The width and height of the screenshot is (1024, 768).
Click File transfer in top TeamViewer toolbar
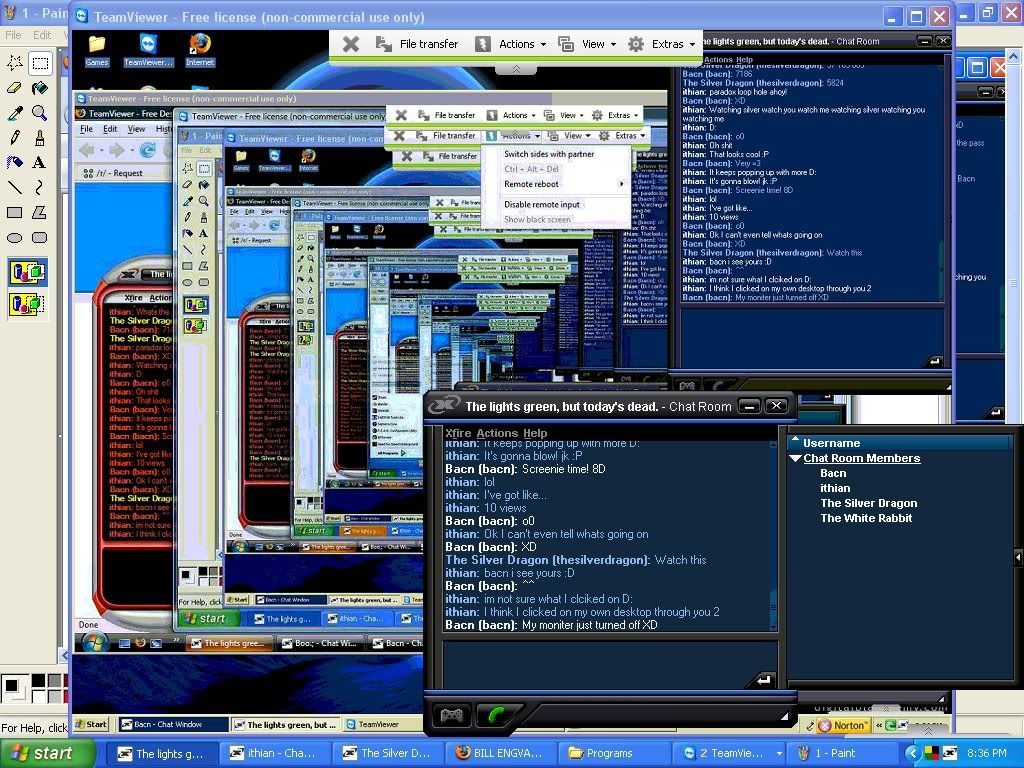click(x=418, y=44)
